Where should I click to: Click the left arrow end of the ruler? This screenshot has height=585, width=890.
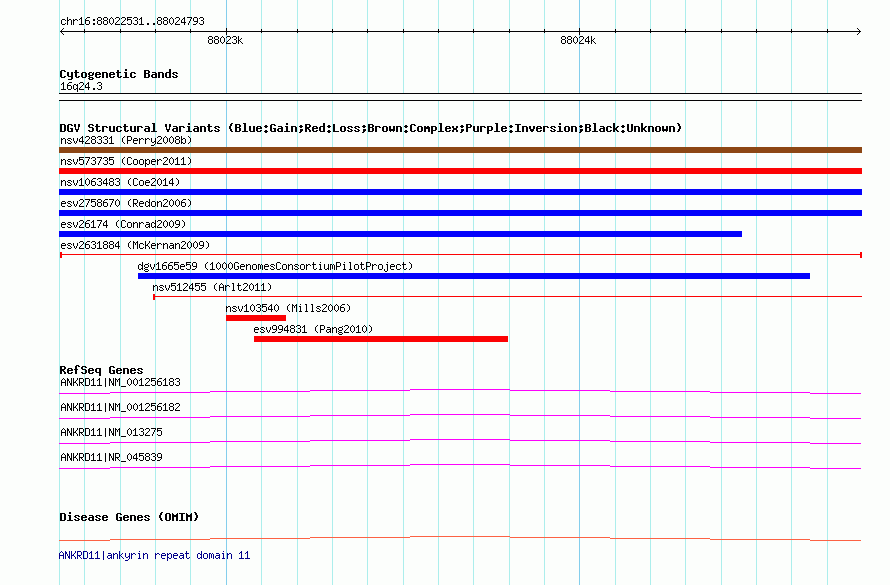[62, 31]
